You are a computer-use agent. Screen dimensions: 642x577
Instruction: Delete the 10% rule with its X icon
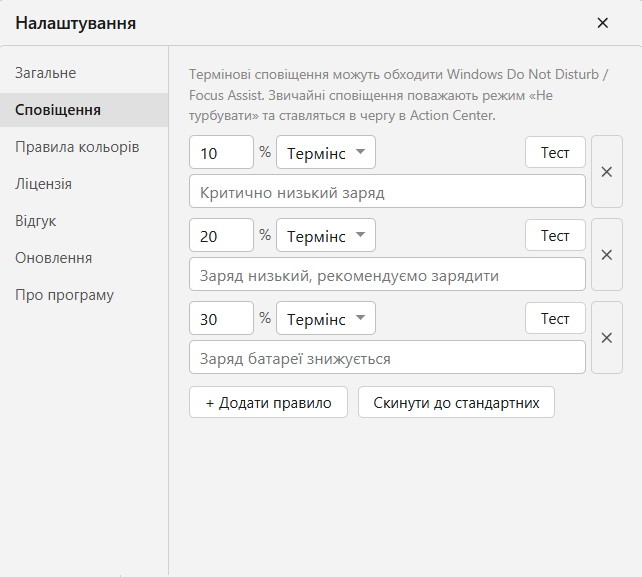click(607, 172)
